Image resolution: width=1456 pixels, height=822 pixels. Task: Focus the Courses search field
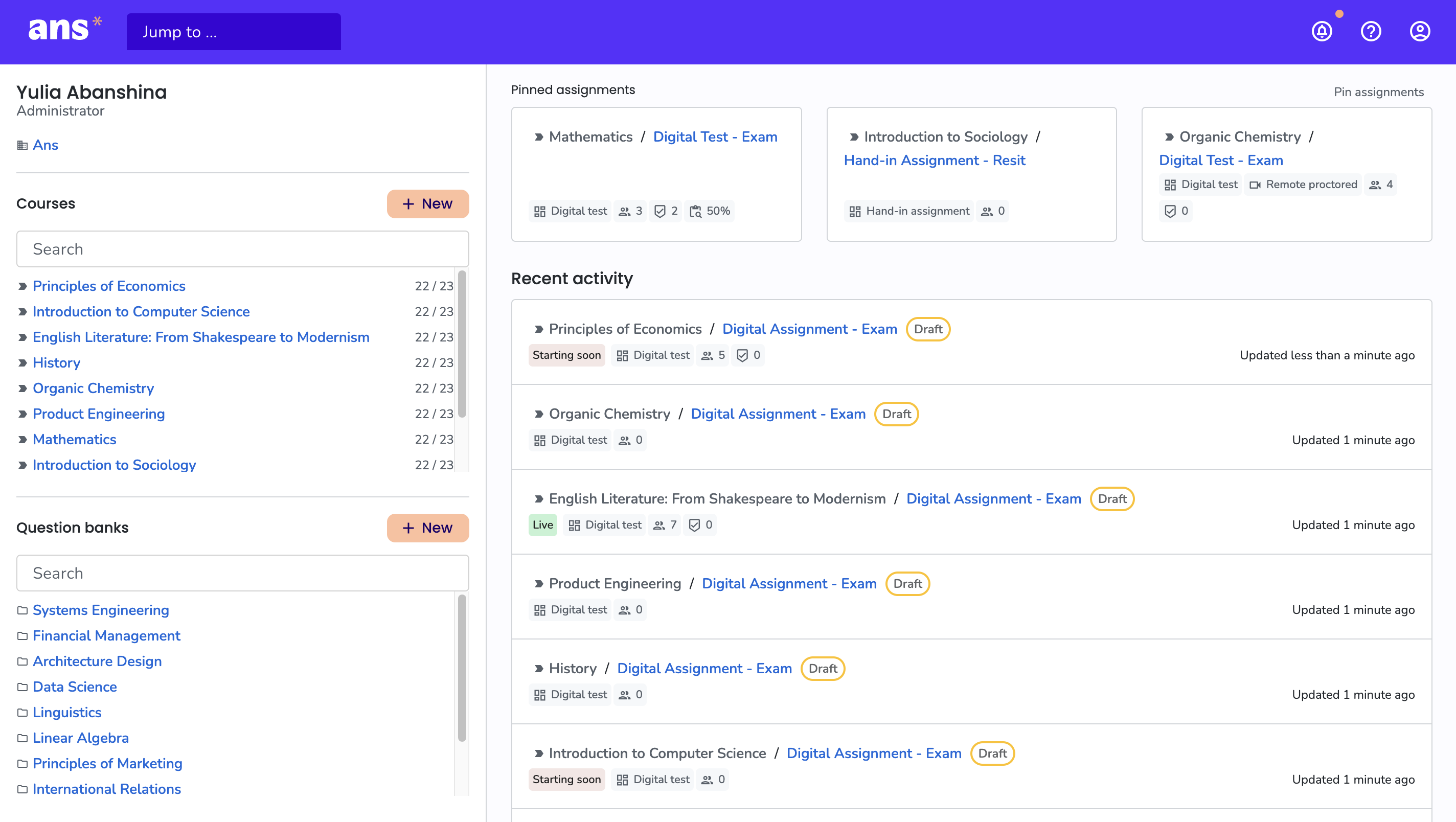click(242, 249)
